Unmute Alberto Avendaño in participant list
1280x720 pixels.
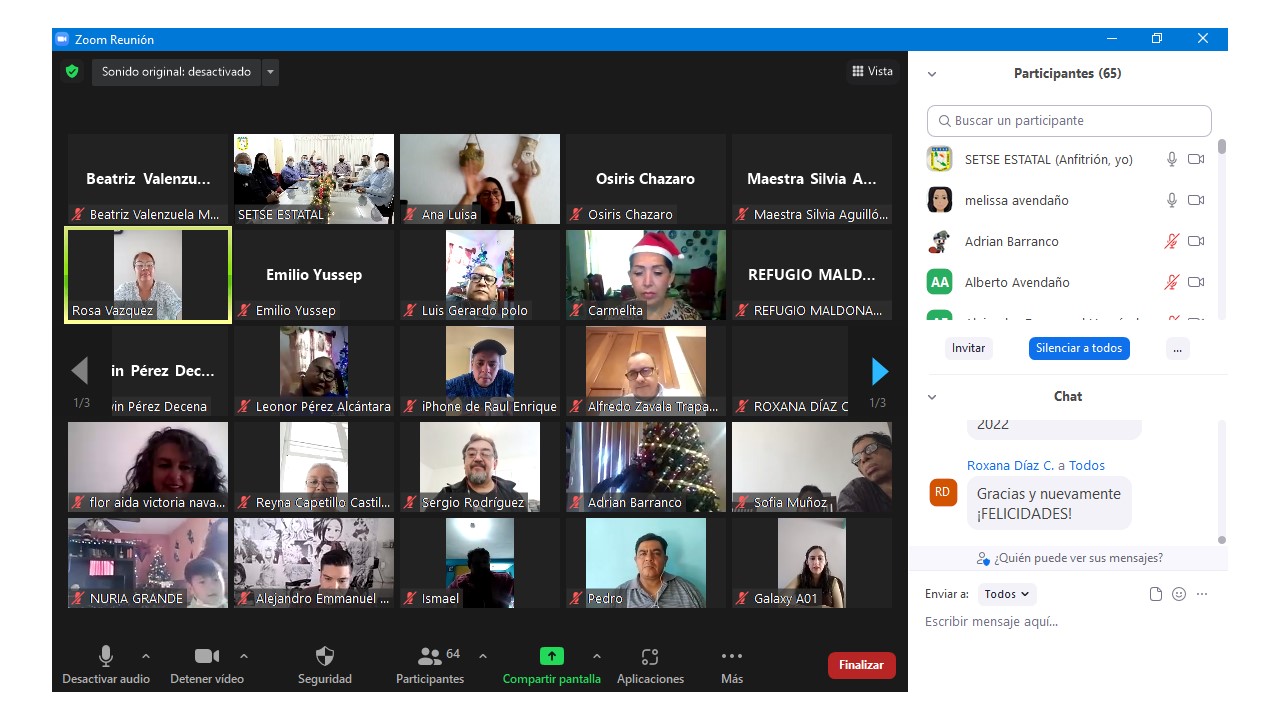pos(1172,282)
